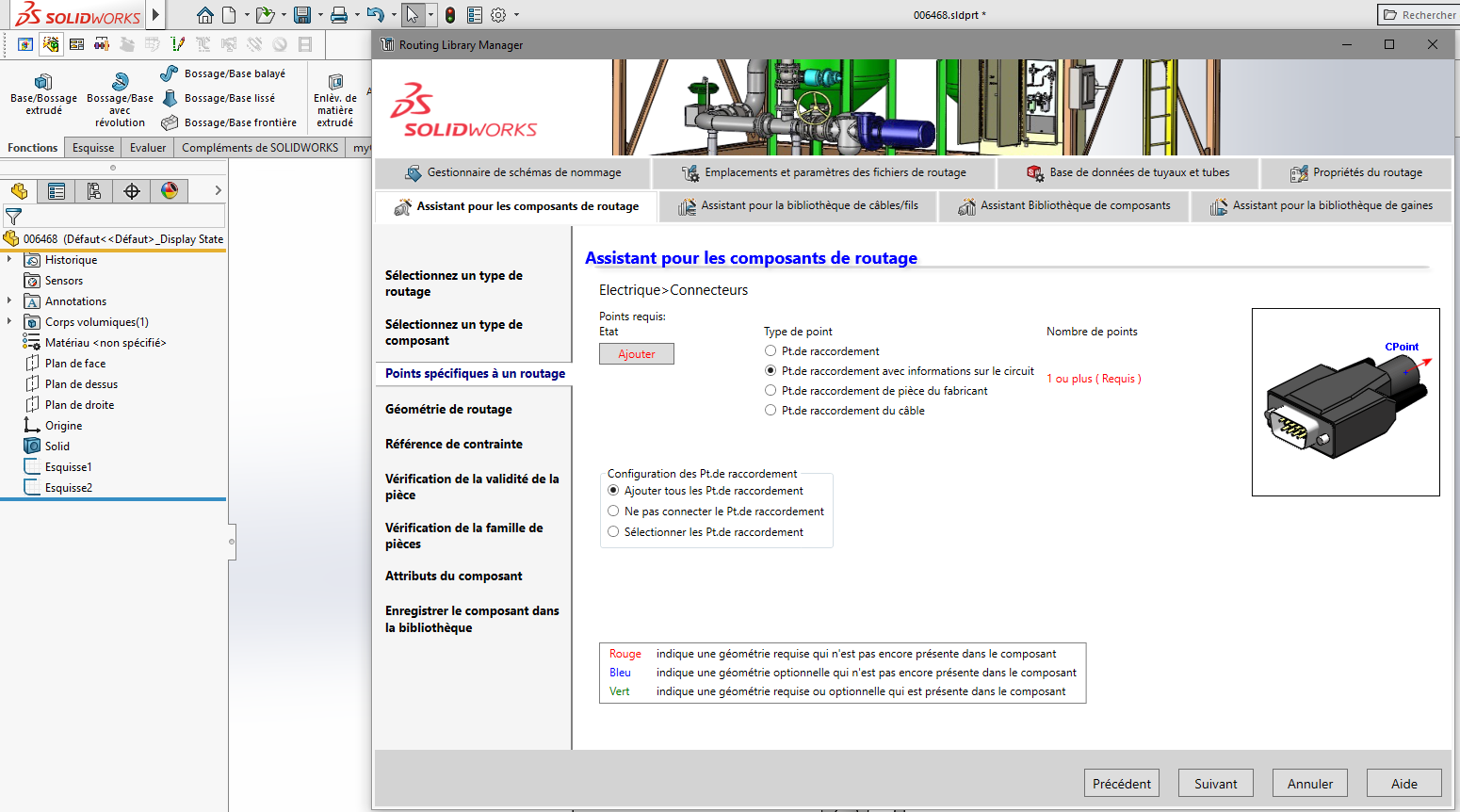Click the connector CPoint preview image

point(1346,402)
